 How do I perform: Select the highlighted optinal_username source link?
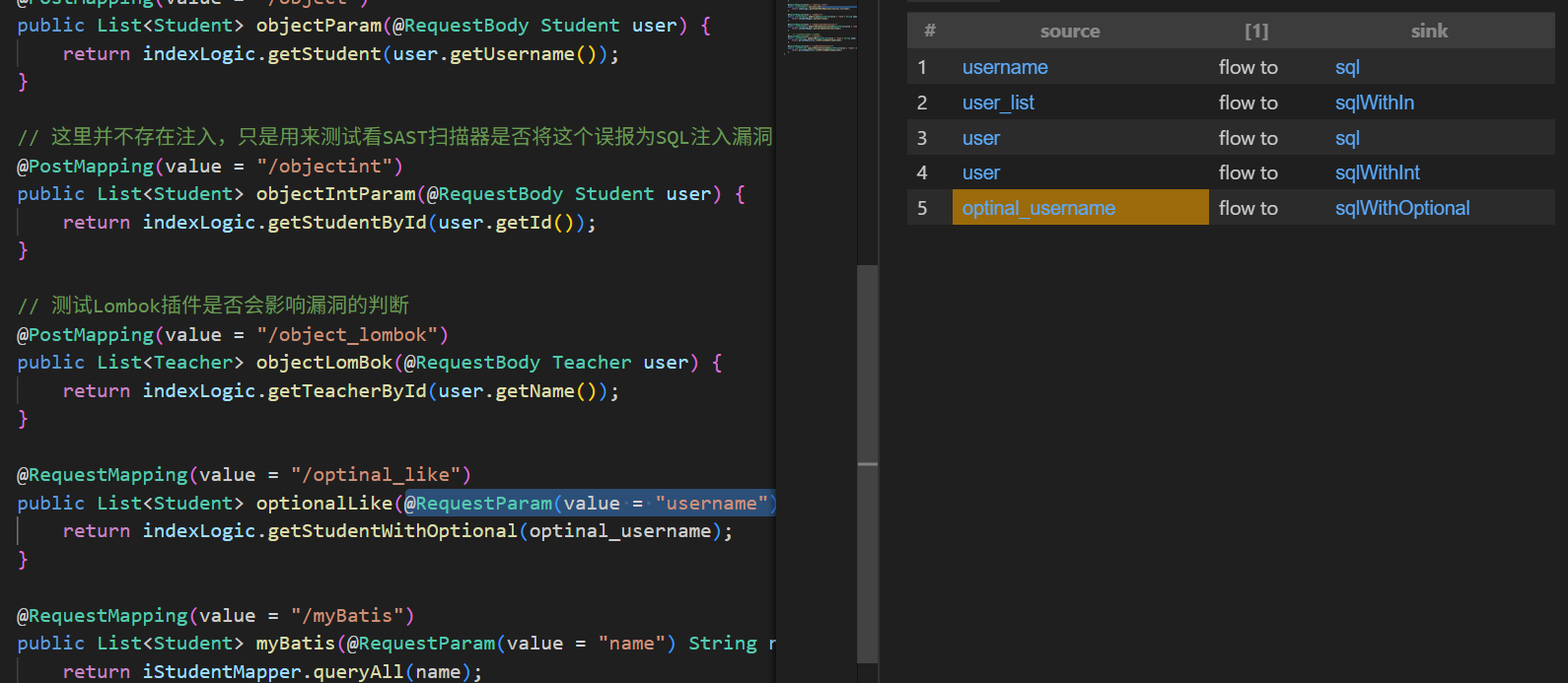pos(1038,208)
